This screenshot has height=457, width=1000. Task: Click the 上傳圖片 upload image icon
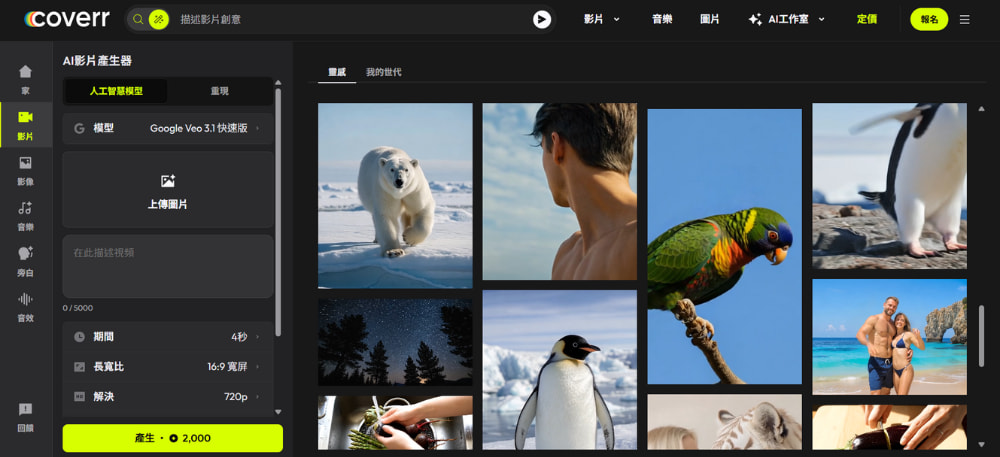[x=168, y=181]
